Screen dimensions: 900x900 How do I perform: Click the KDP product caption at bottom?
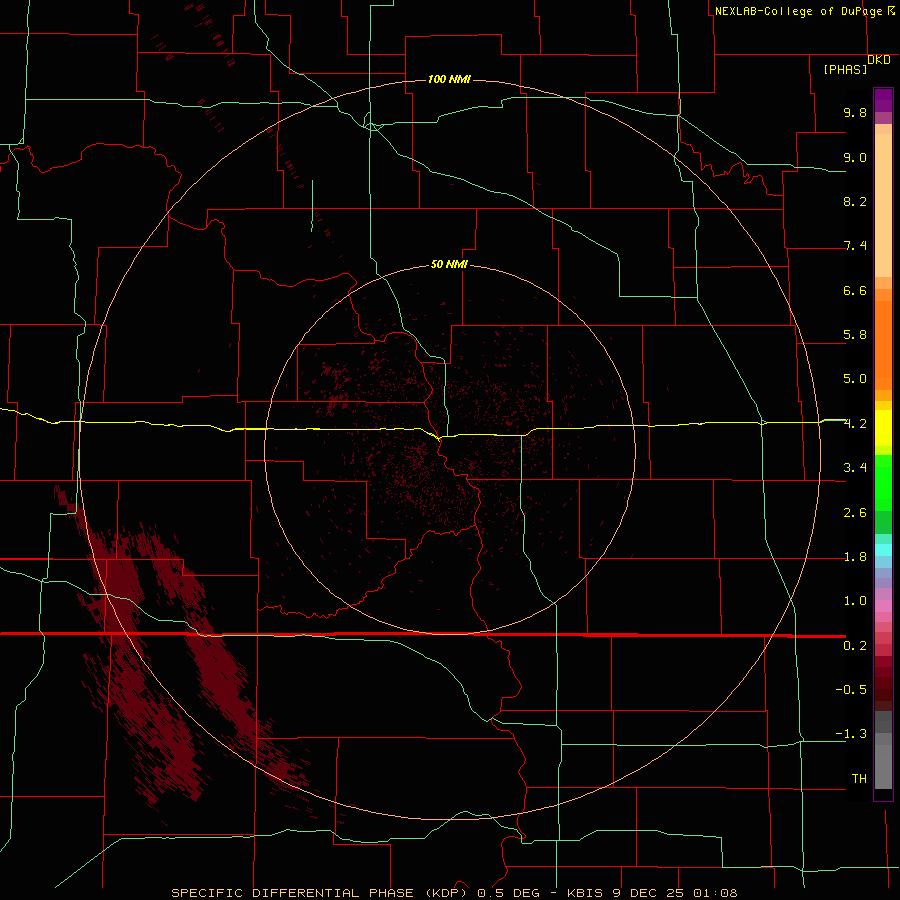coord(454,893)
